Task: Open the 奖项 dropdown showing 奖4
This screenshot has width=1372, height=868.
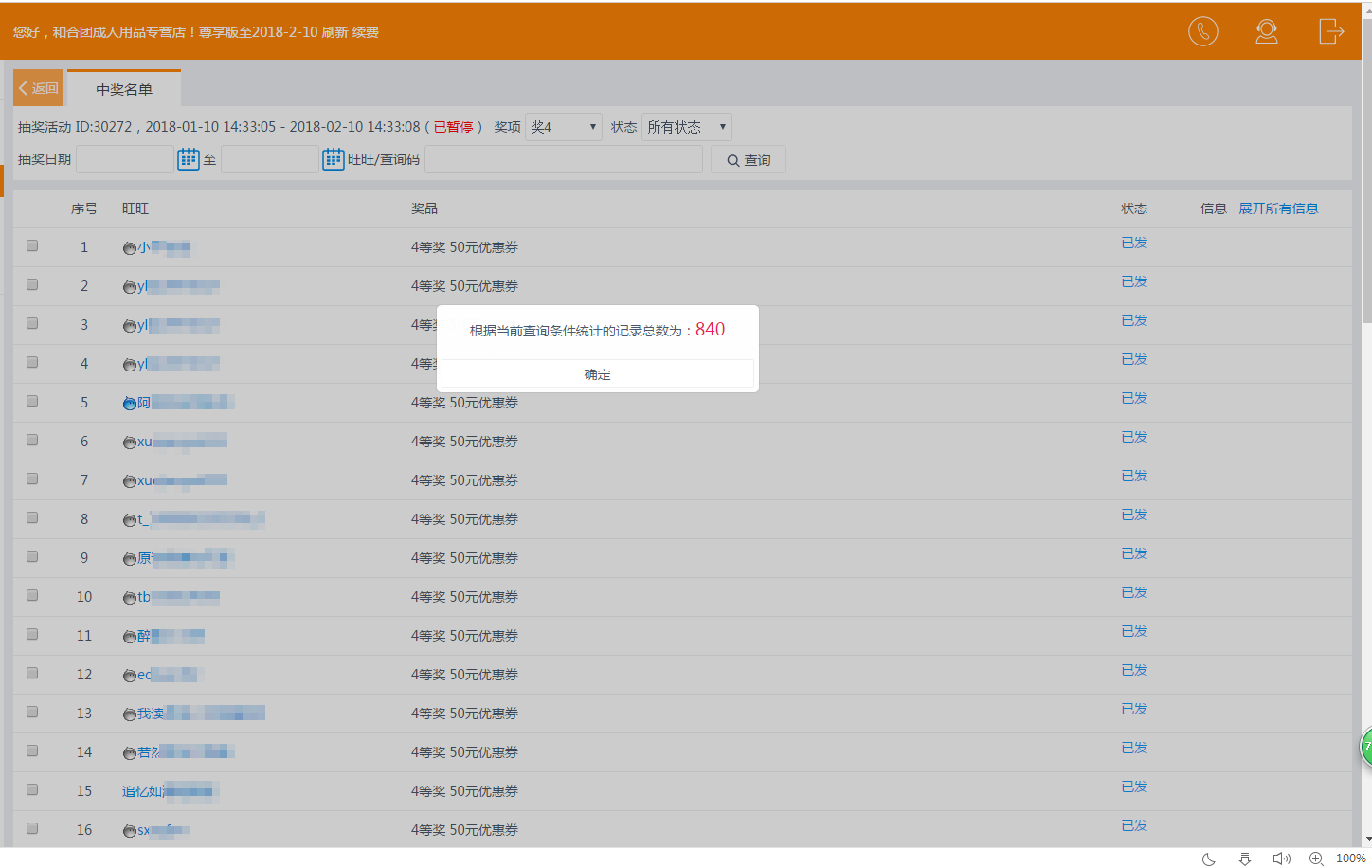Action: (x=564, y=127)
